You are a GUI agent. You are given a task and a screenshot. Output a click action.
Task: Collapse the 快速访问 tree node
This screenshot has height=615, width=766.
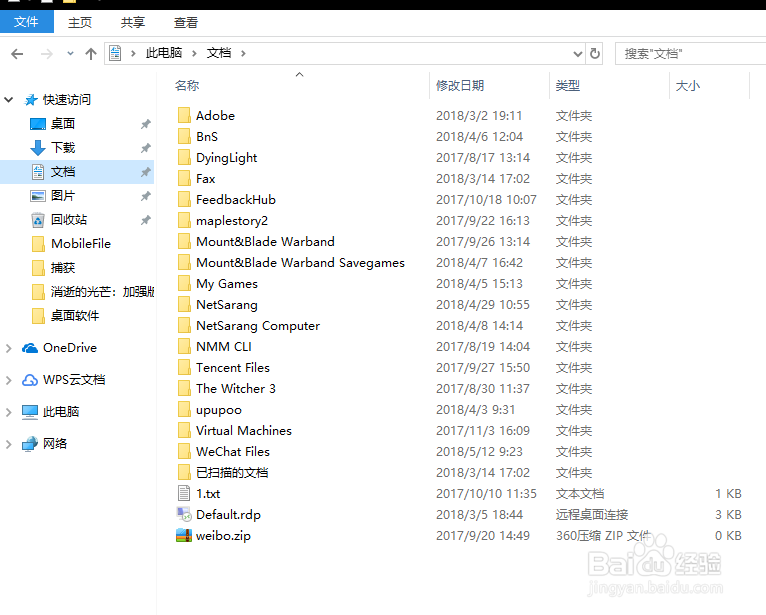[9, 100]
